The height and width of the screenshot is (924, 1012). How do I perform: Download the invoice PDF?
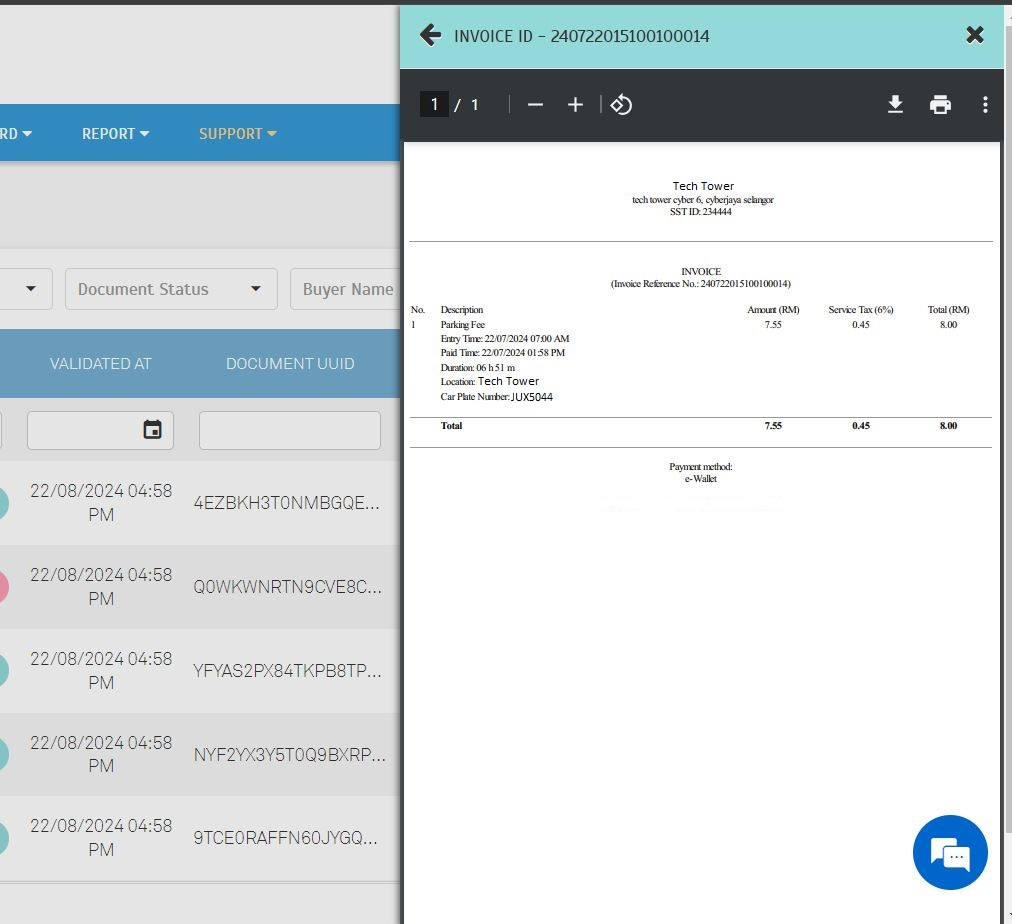(x=895, y=105)
